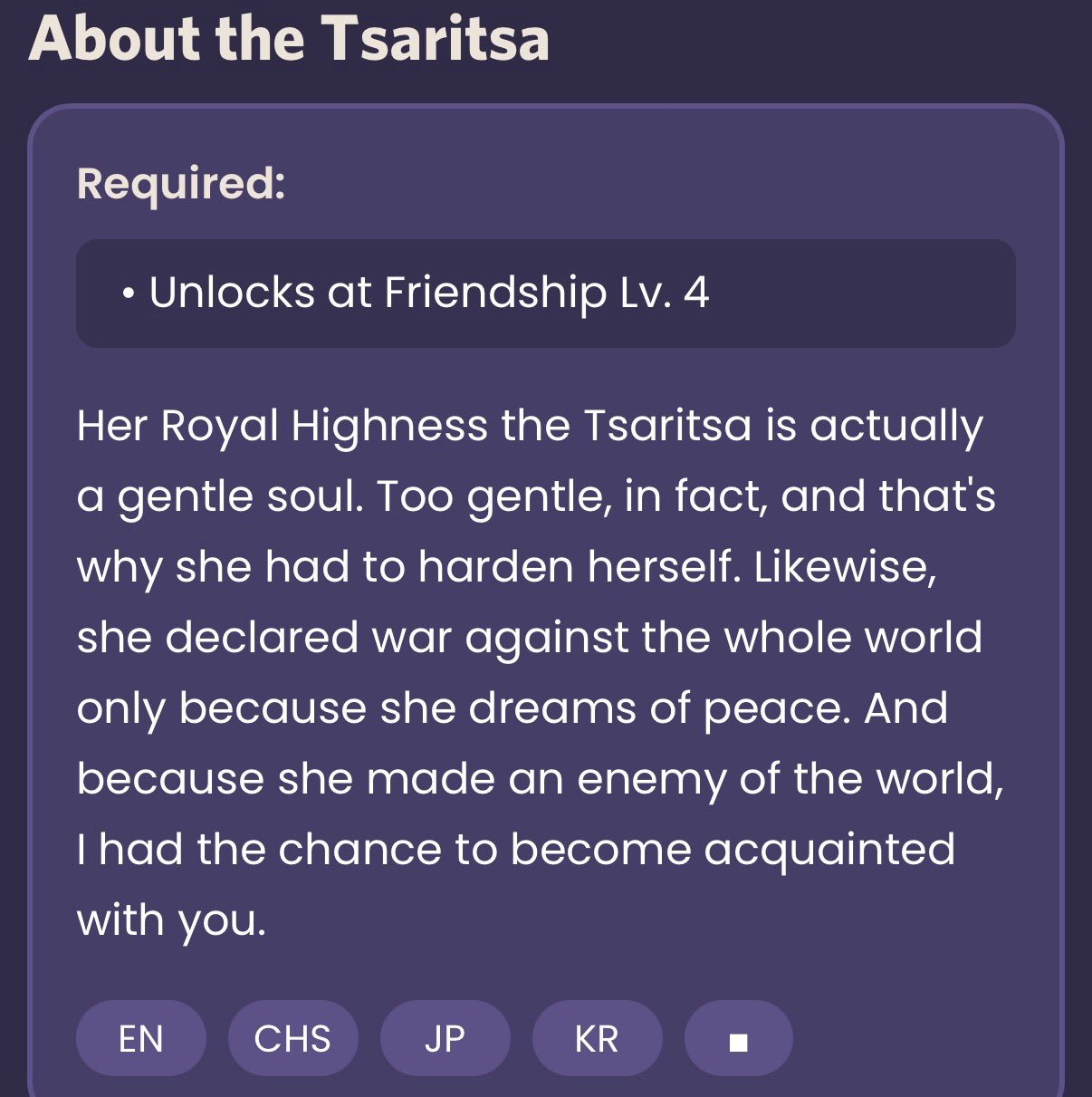Screen dimensions: 1092x1097
Task: Click the bullet point before Unlocks
Action: [130, 293]
